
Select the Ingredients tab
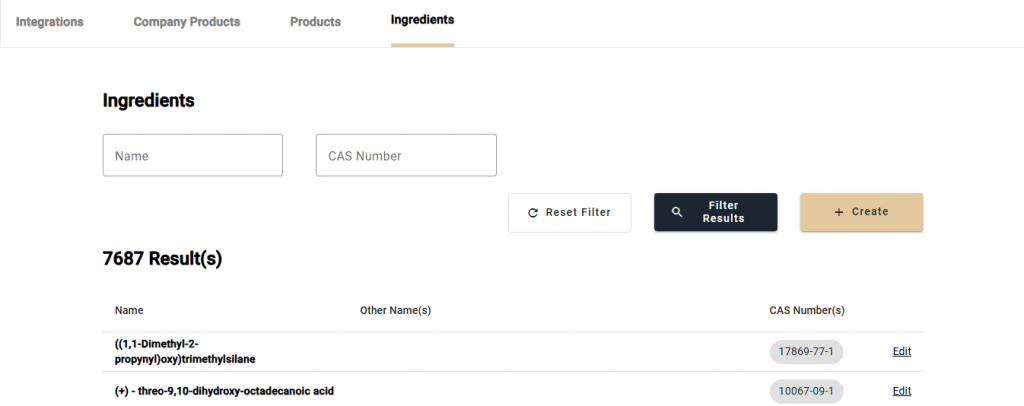point(422,20)
